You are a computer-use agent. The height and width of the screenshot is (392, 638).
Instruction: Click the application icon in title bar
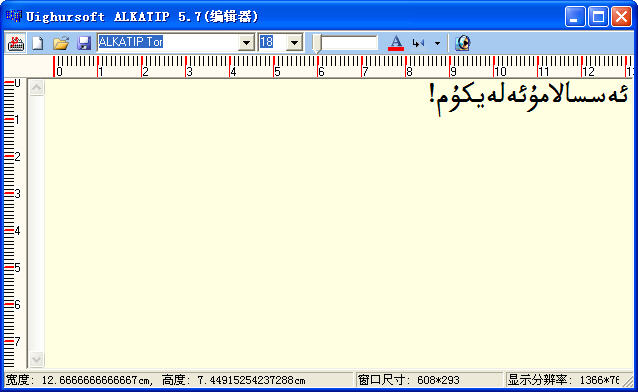(x=14, y=16)
